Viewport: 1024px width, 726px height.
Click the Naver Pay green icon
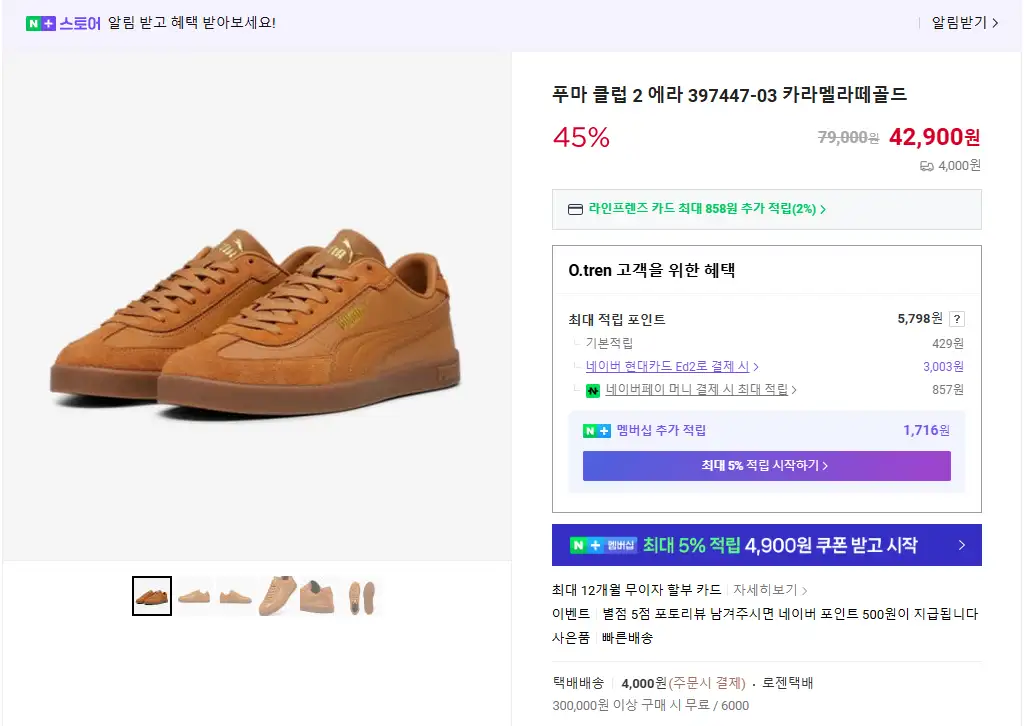(593, 390)
